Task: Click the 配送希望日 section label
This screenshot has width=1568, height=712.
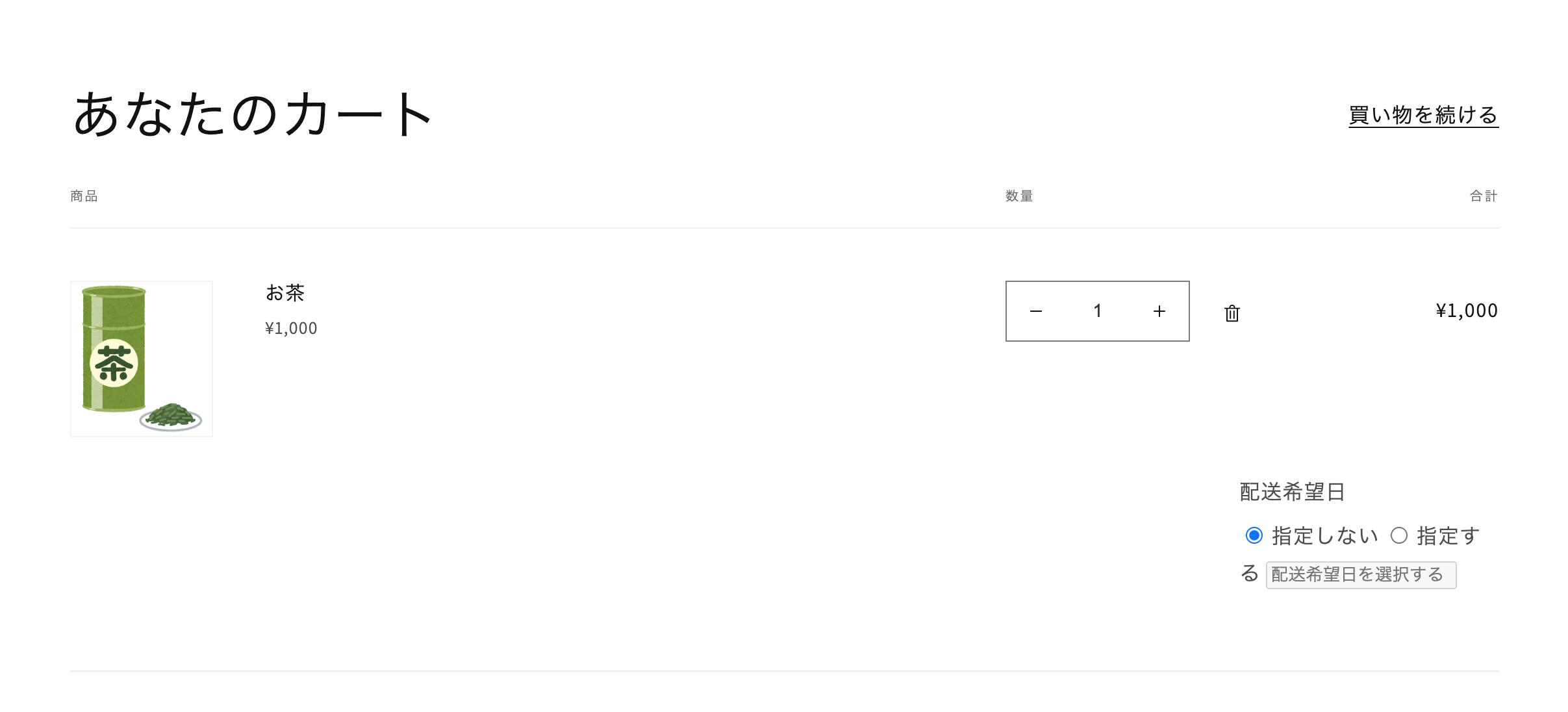Action: point(1292,492)
